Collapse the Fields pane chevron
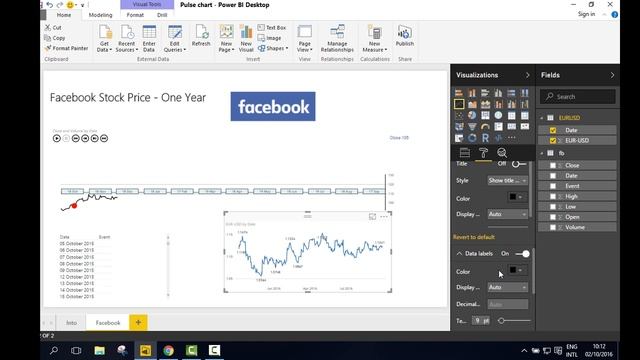 pos(612,75)
